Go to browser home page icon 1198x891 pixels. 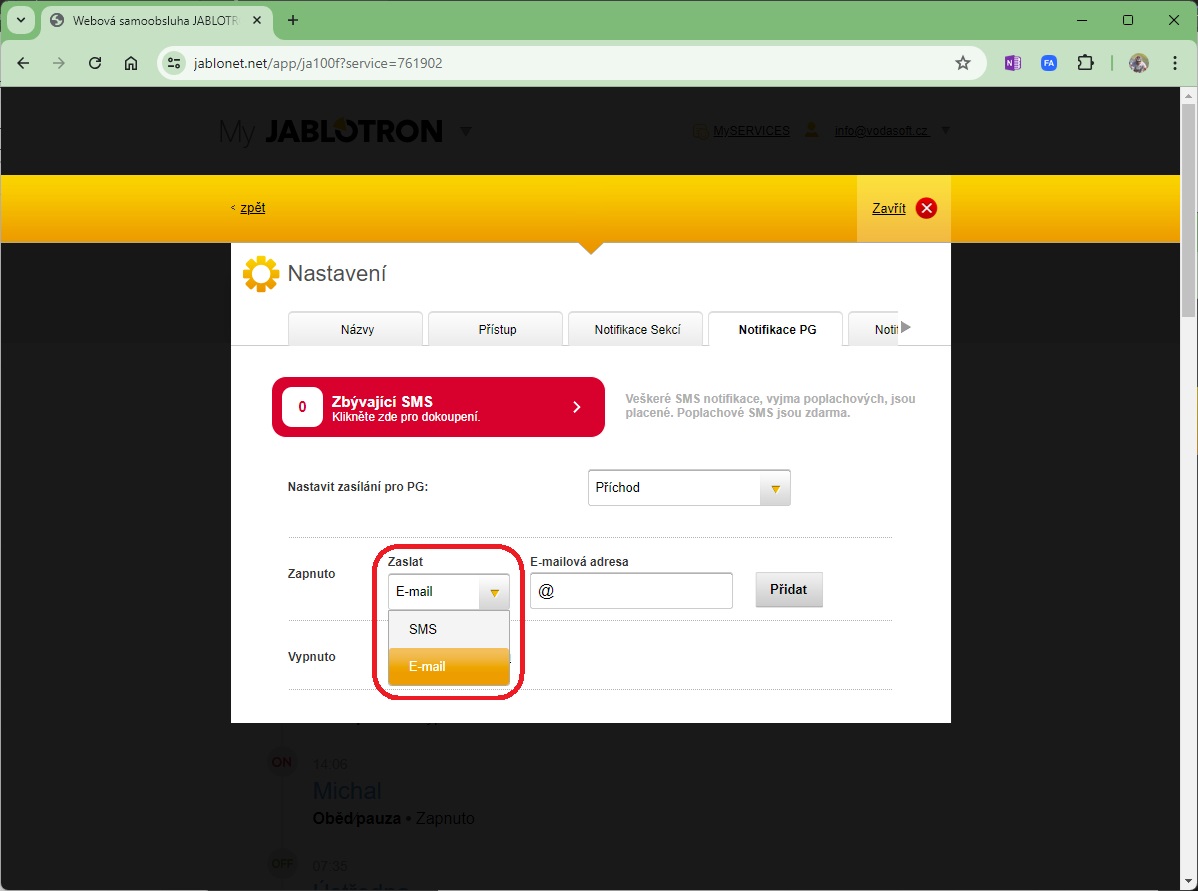pyautogui.click(x=131, y=63)
